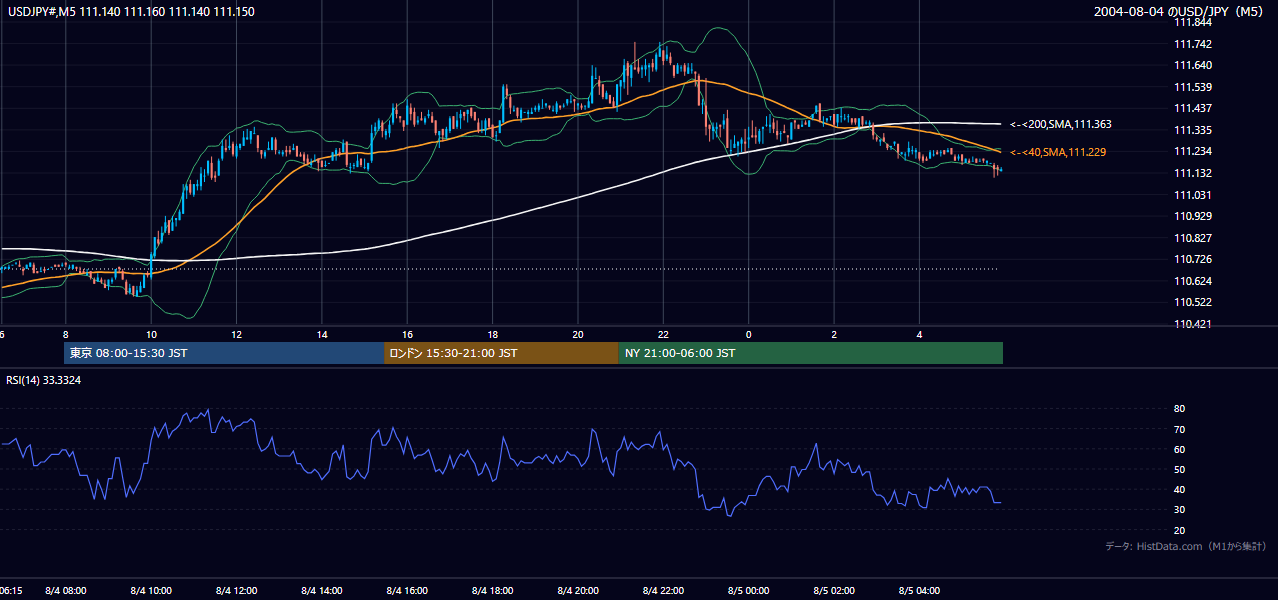Viewport: 1278px width, 600px height.
Task: Click the 8/5 04:00 bottom time label
Action: pos(920,591)
